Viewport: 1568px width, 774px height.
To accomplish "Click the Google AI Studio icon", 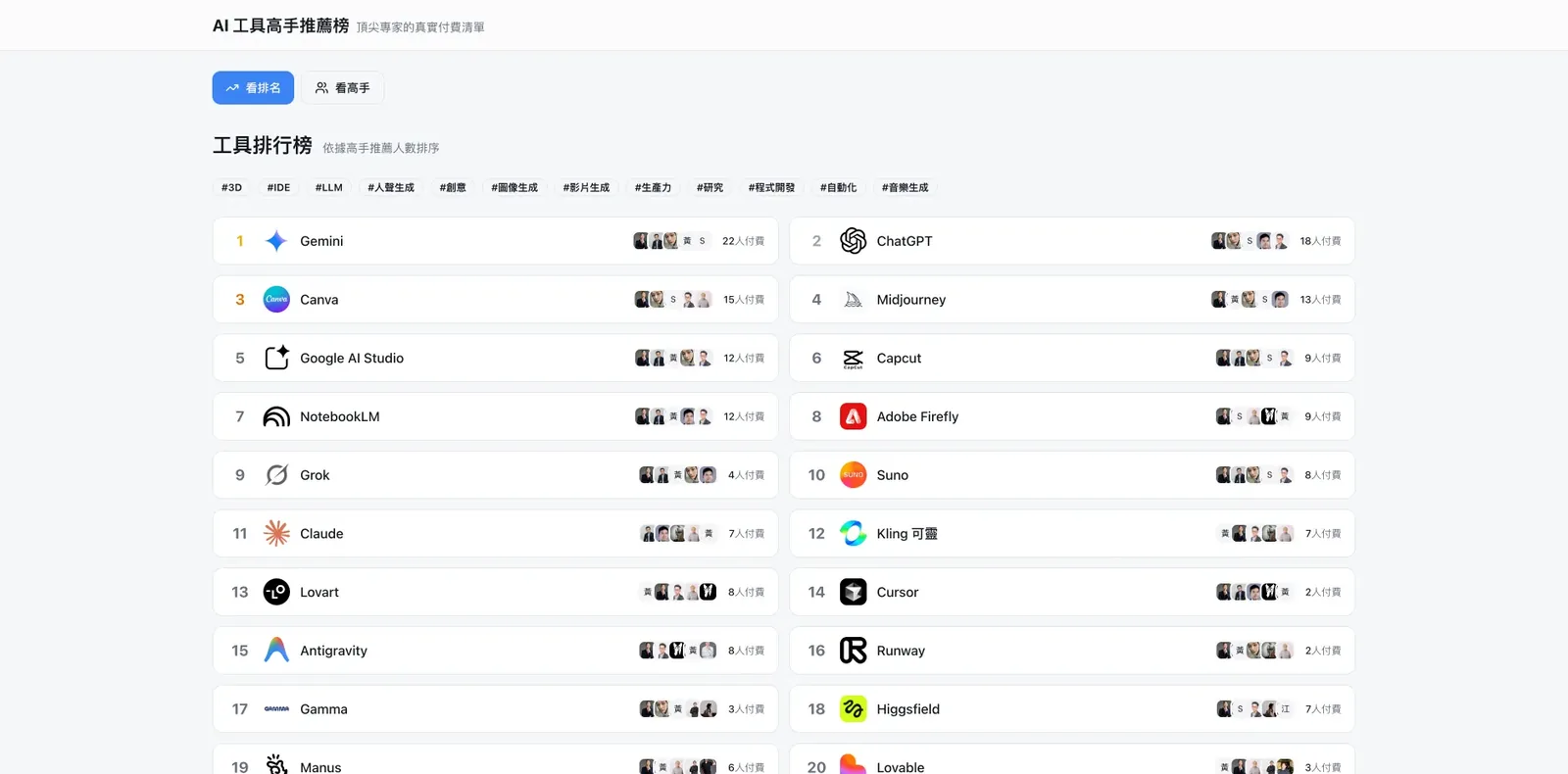I will click(276, 358).
